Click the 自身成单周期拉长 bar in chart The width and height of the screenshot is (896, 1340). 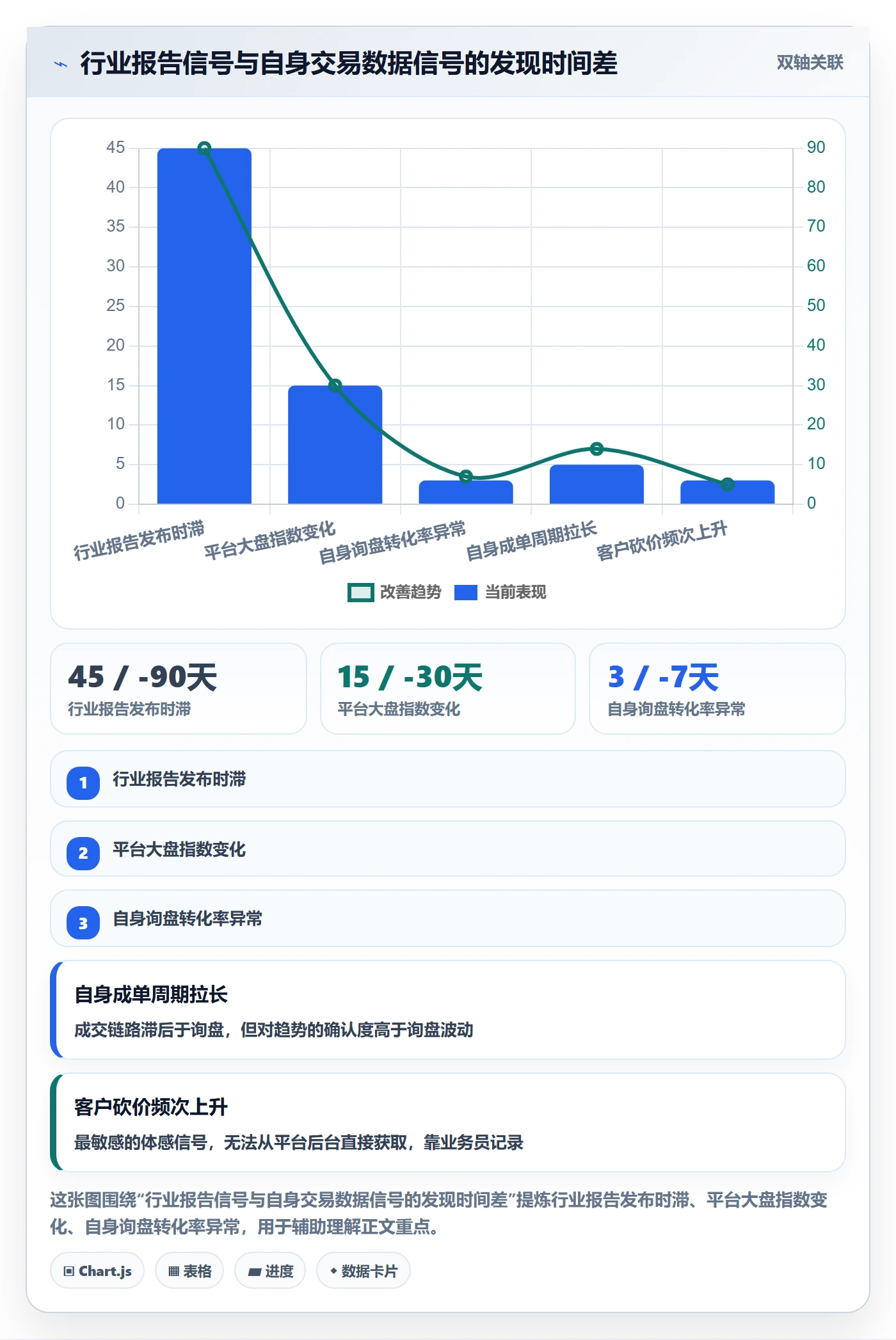point(596,484)
